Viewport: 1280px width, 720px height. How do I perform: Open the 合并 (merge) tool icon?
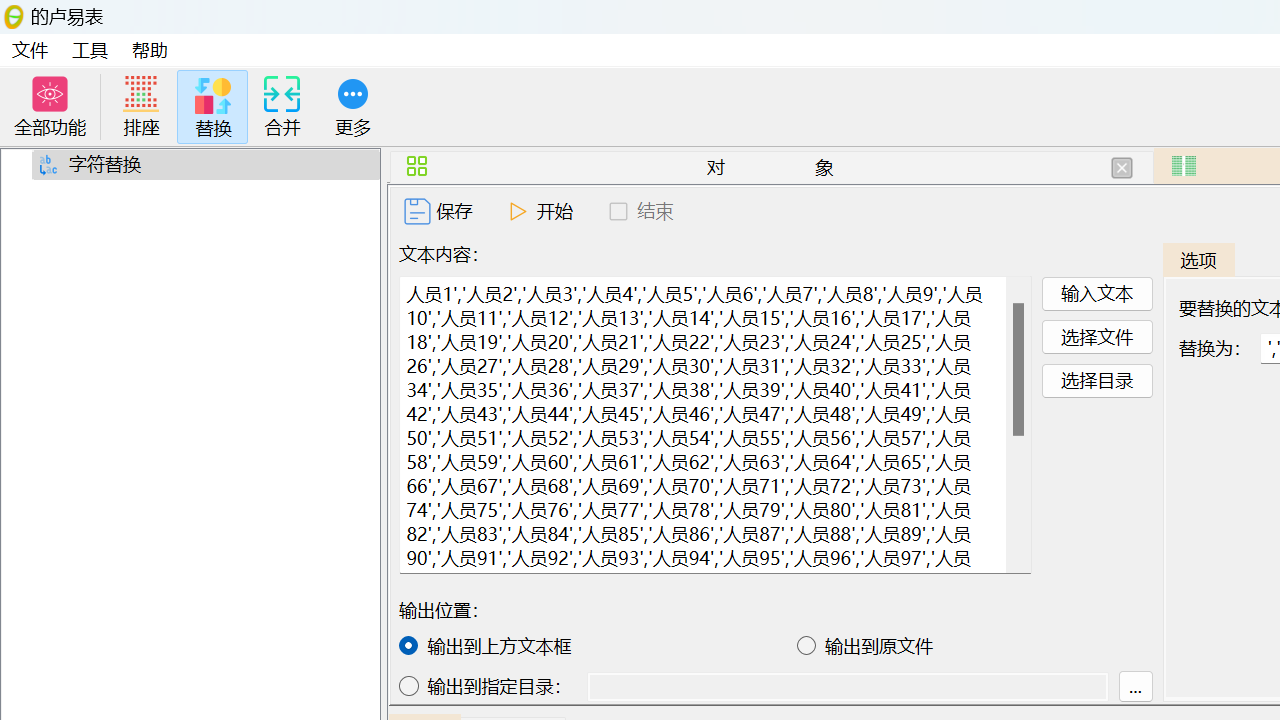coord(282,106)
